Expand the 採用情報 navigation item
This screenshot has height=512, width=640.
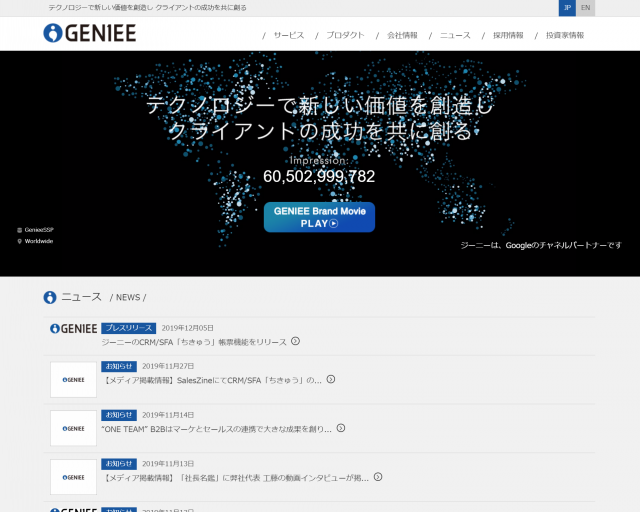[508, 35]
